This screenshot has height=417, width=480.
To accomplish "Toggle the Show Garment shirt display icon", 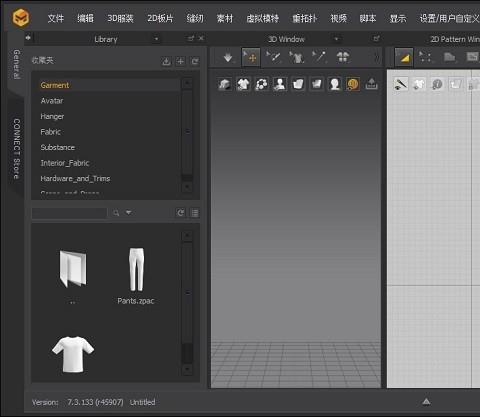I will coord(243,84).
